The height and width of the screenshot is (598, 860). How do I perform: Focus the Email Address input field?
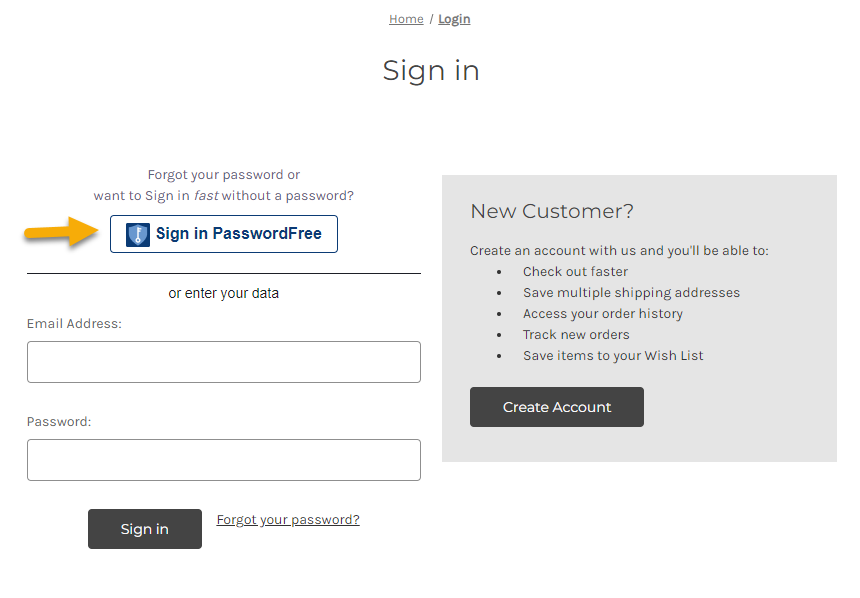(x=223, y=362)
